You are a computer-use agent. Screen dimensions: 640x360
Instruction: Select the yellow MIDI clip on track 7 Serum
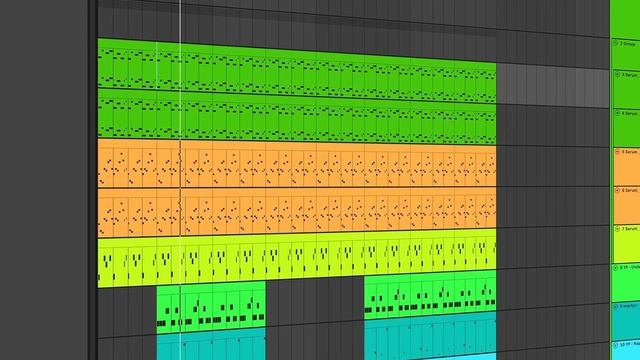click(x=297, y=258)
